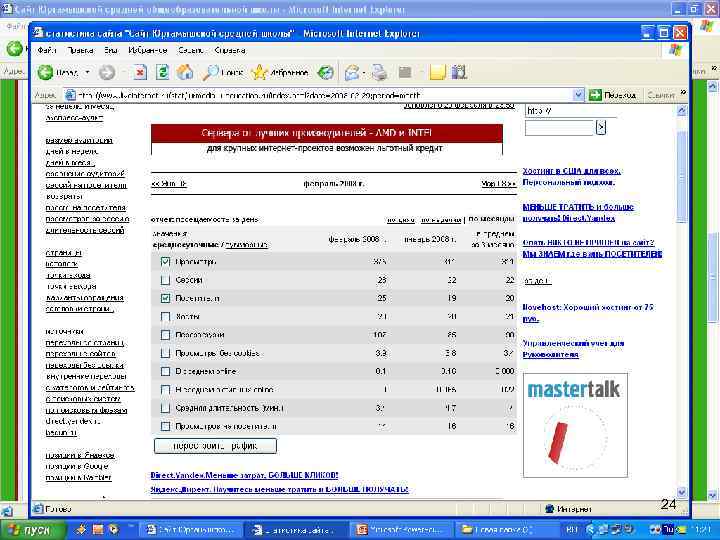Click the Media globe toolbar icon
The width and height of the screenshot is (720, 540).
(326, 72)
